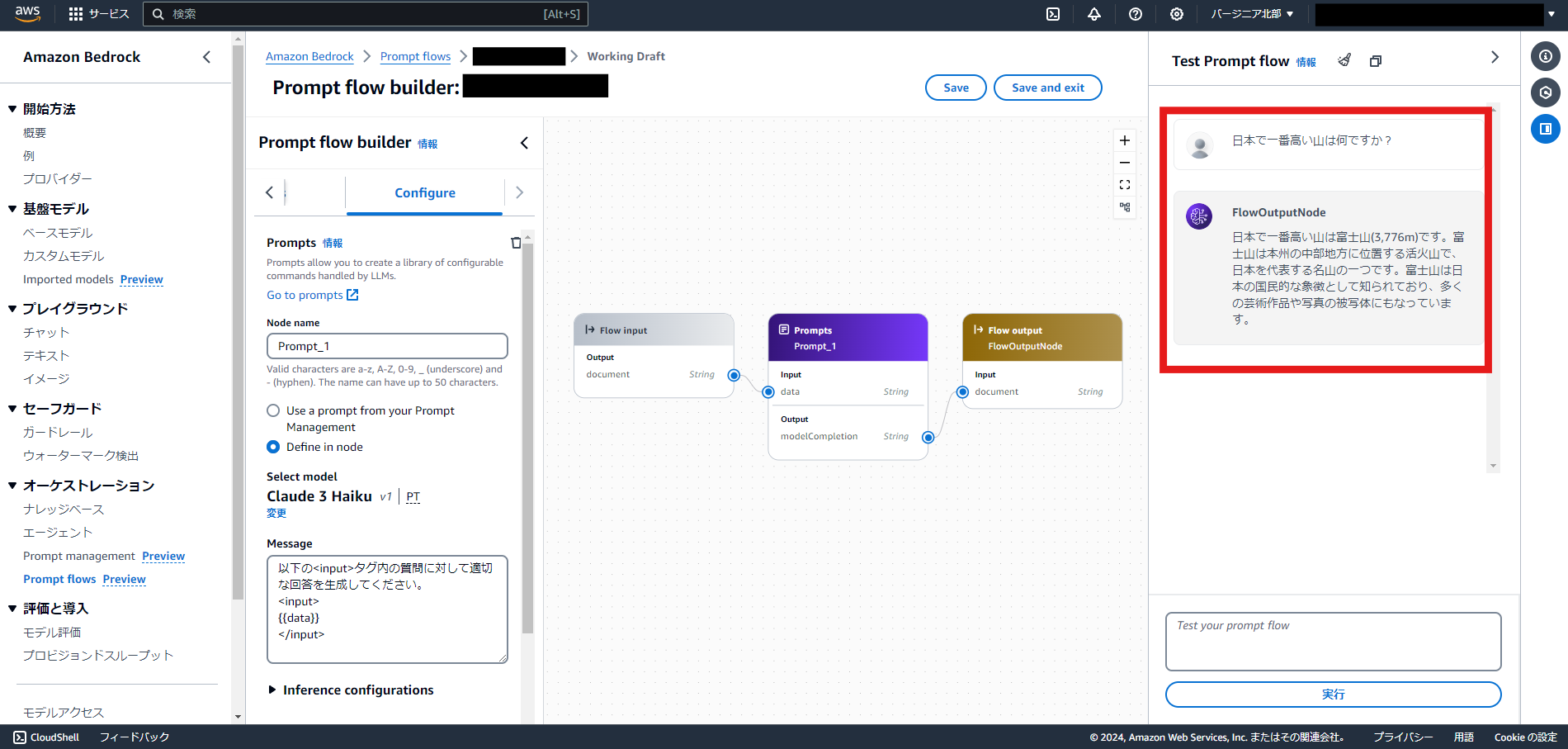Click the Node name input field

click(x=387, y=346)
